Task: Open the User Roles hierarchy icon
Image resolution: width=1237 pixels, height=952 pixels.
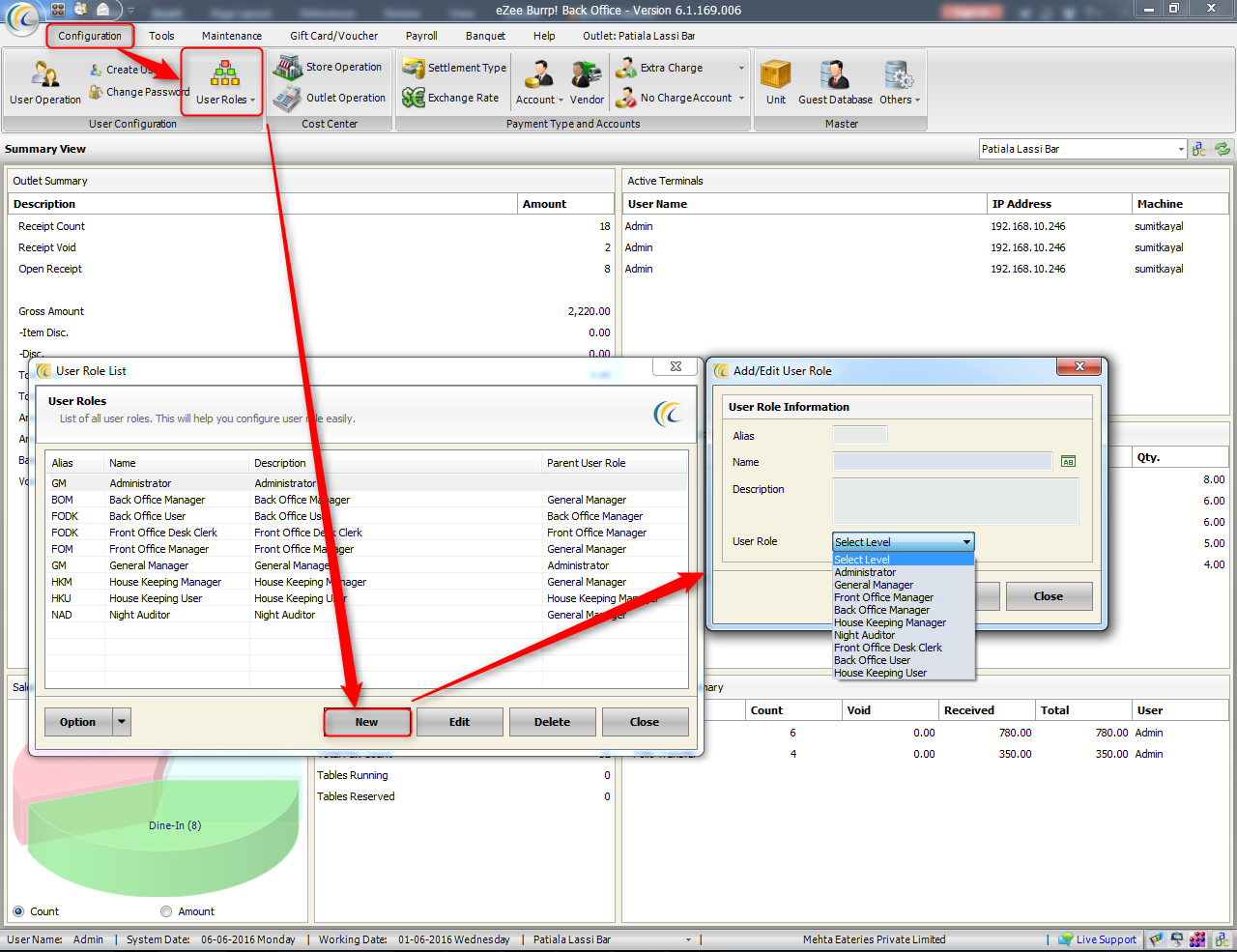Action: pos(225,73)
